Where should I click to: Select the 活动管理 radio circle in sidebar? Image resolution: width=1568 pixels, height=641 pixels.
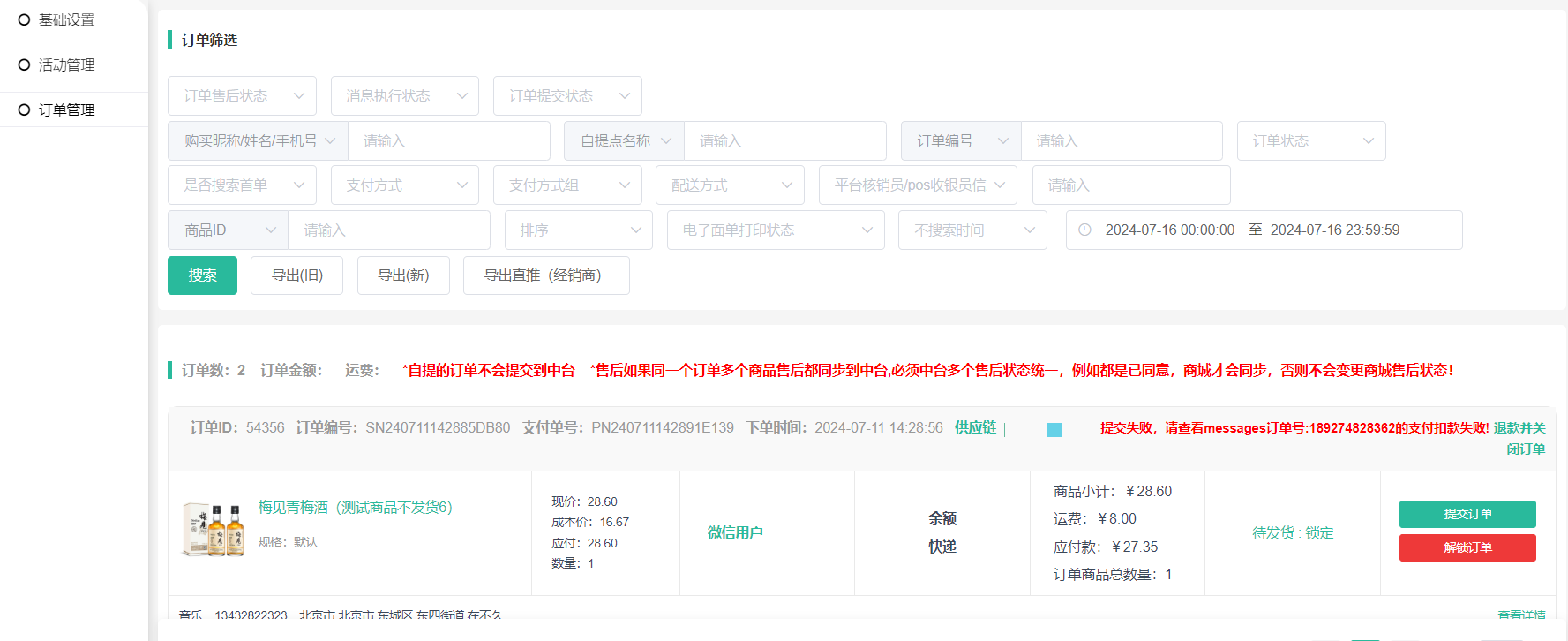24,64
